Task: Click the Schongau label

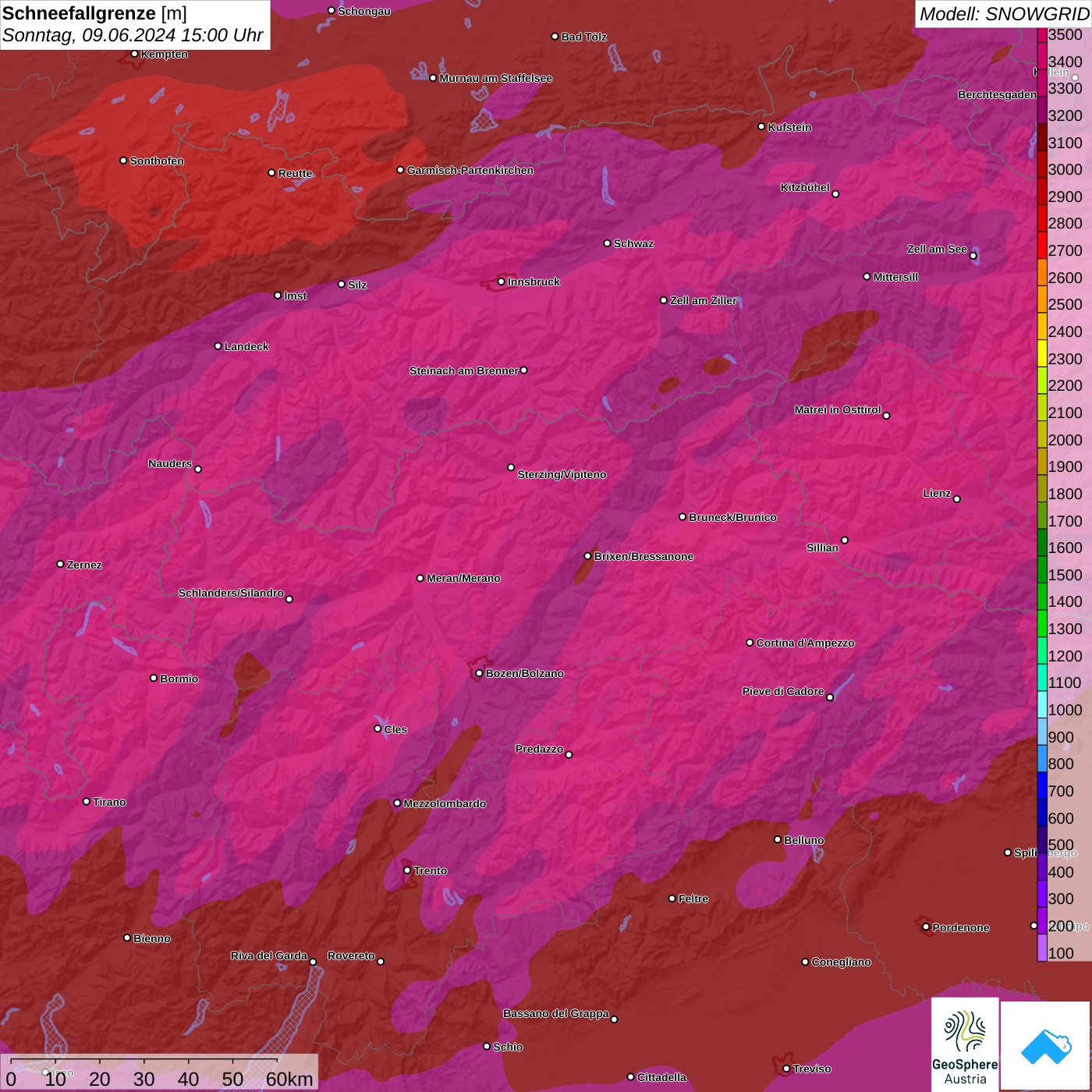Action: (363, 11)
